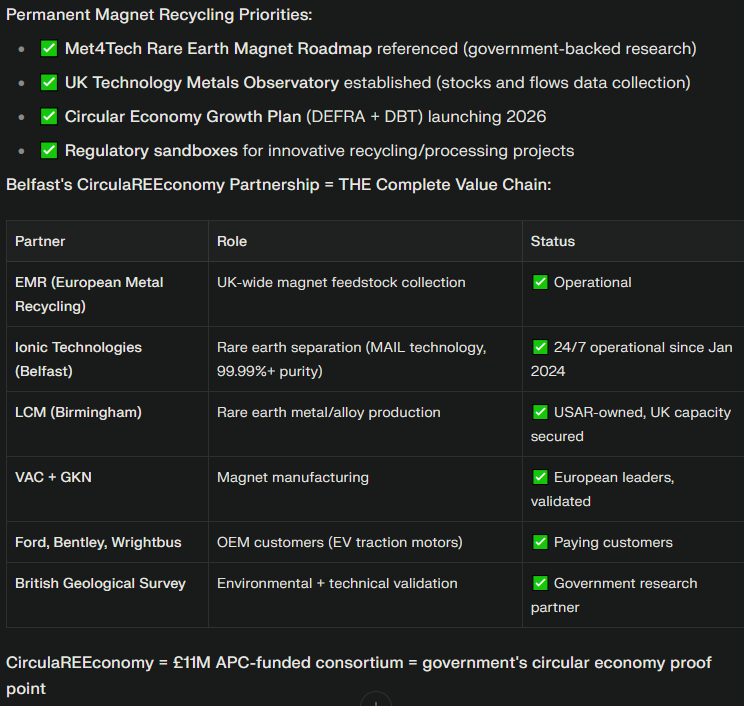This screenshot has width=744, height=706.
Task: Click the Permanent Magnet Recycling Priorities heading
Action: coord(159,15)
